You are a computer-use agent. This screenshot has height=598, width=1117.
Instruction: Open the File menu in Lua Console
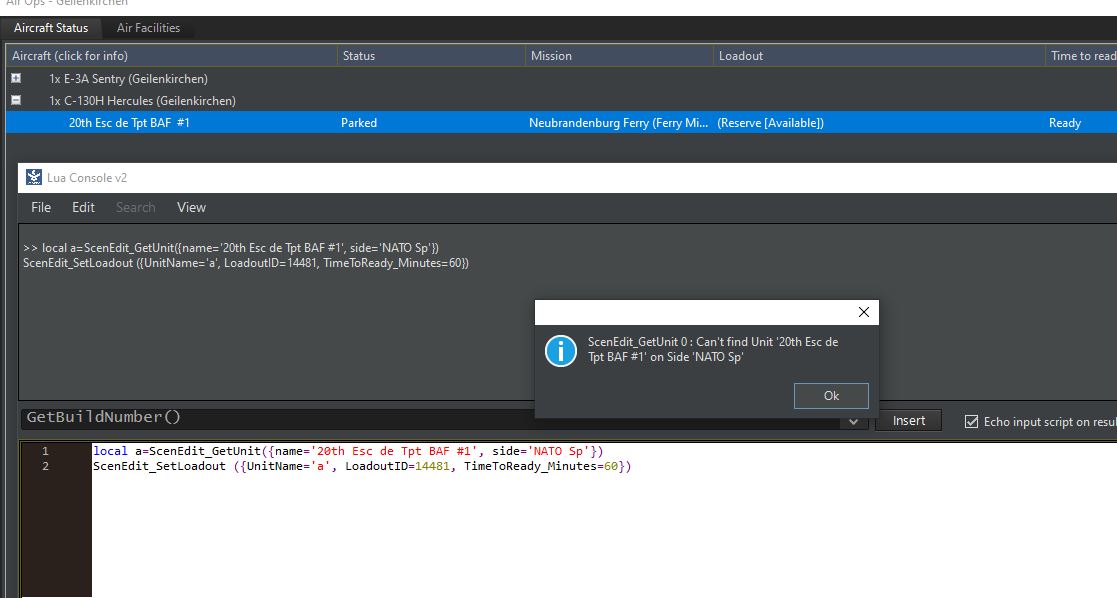click(41, 207)
